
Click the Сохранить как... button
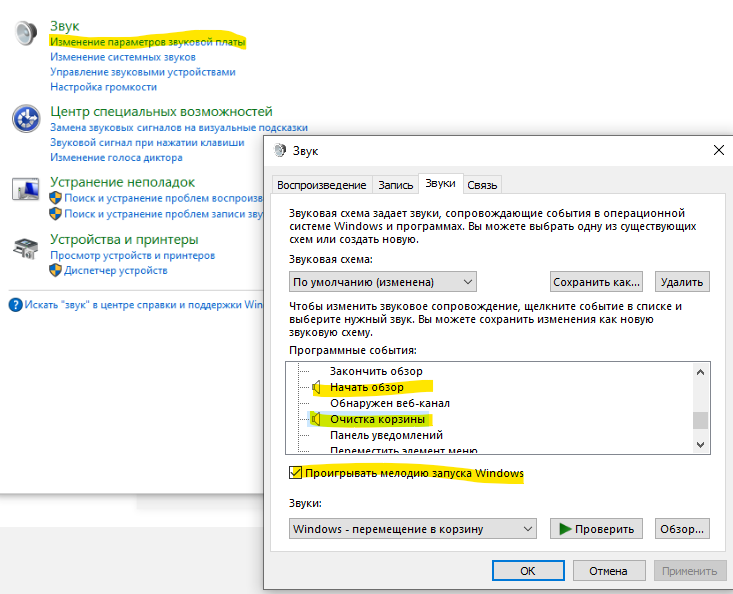click(596, 282)
